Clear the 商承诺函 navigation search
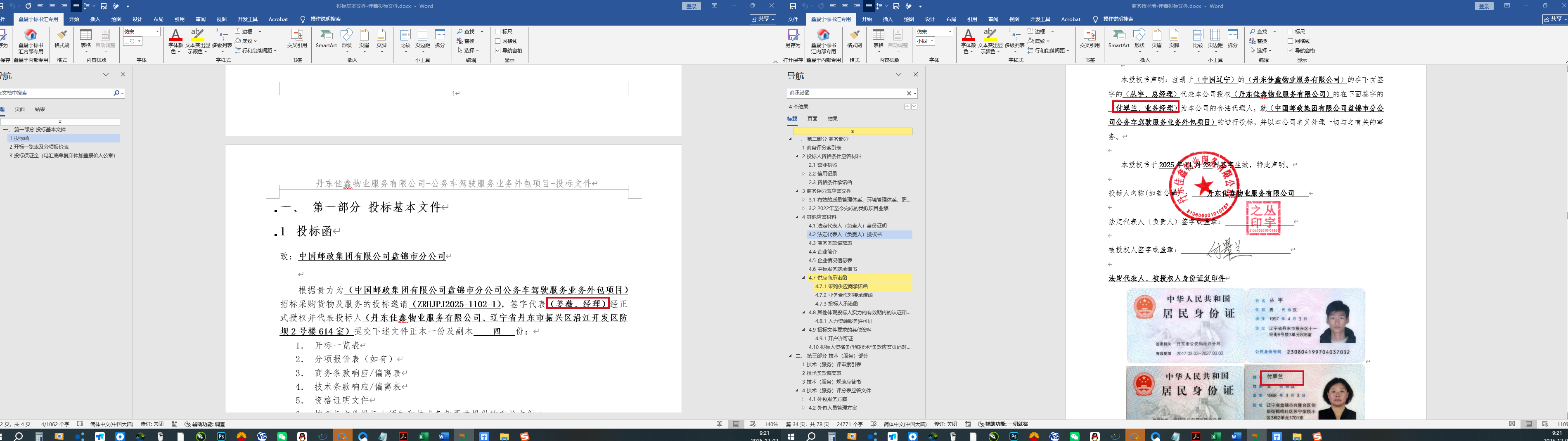This screenshot has height=441, width=1568. point(910,93)
